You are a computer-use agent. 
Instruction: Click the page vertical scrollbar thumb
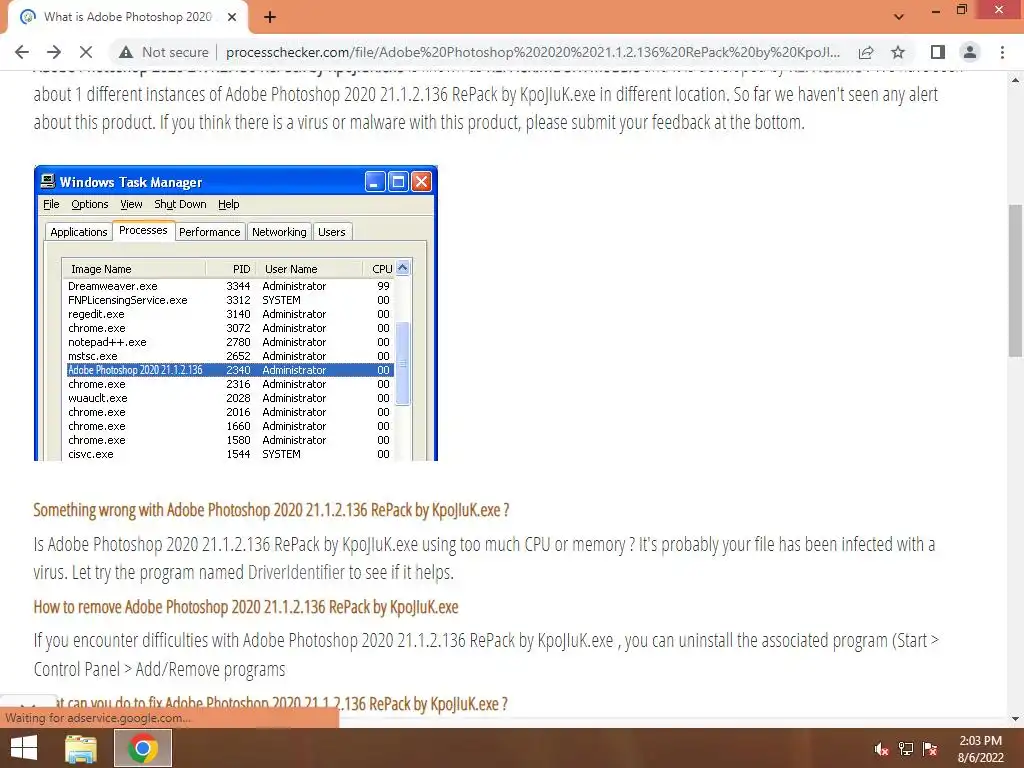coord(1015,281)
